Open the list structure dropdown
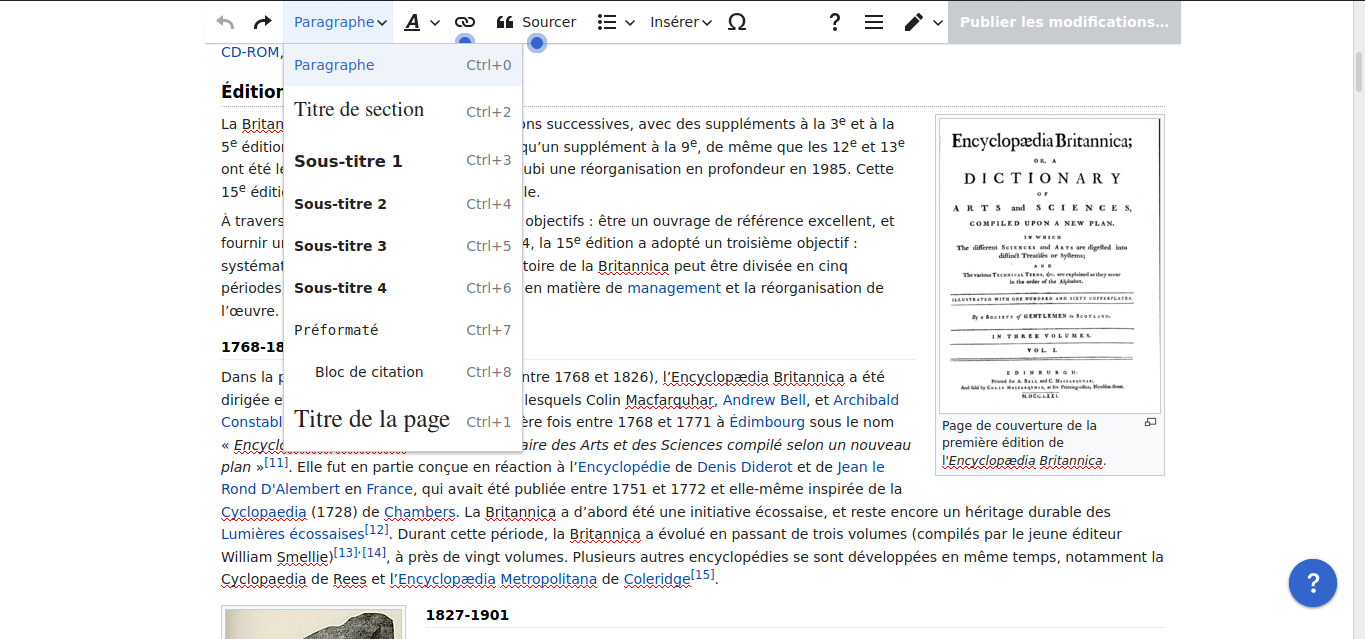Screen dimensions: 1365x639 tap(616, 22)
